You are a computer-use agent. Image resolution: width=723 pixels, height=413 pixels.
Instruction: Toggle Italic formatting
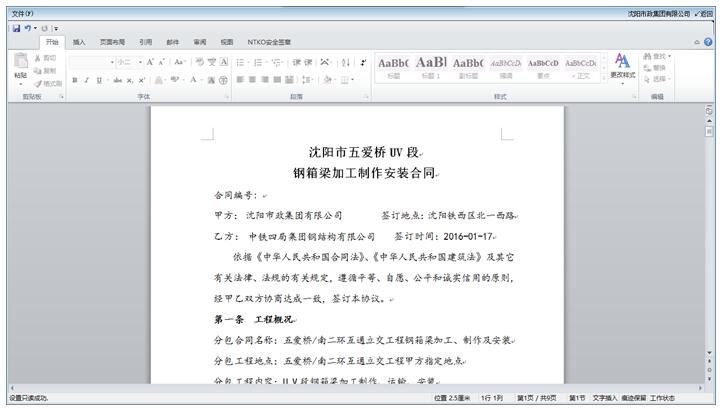[x=86, y=80]
